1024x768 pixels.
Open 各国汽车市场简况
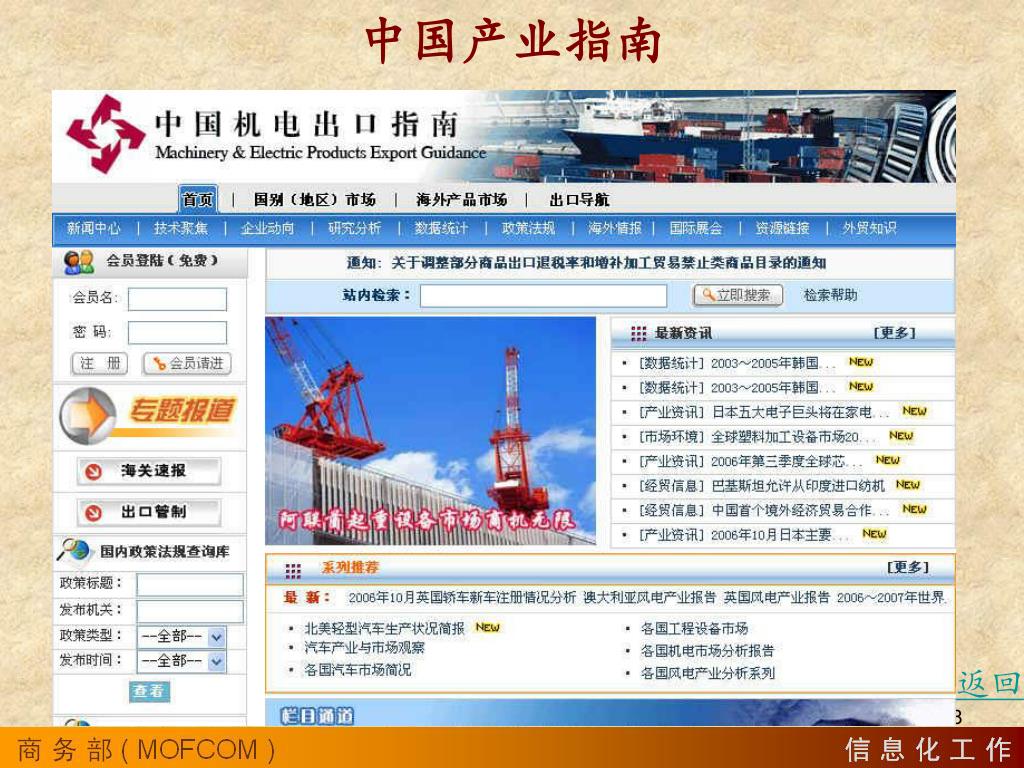coord(358,670)
